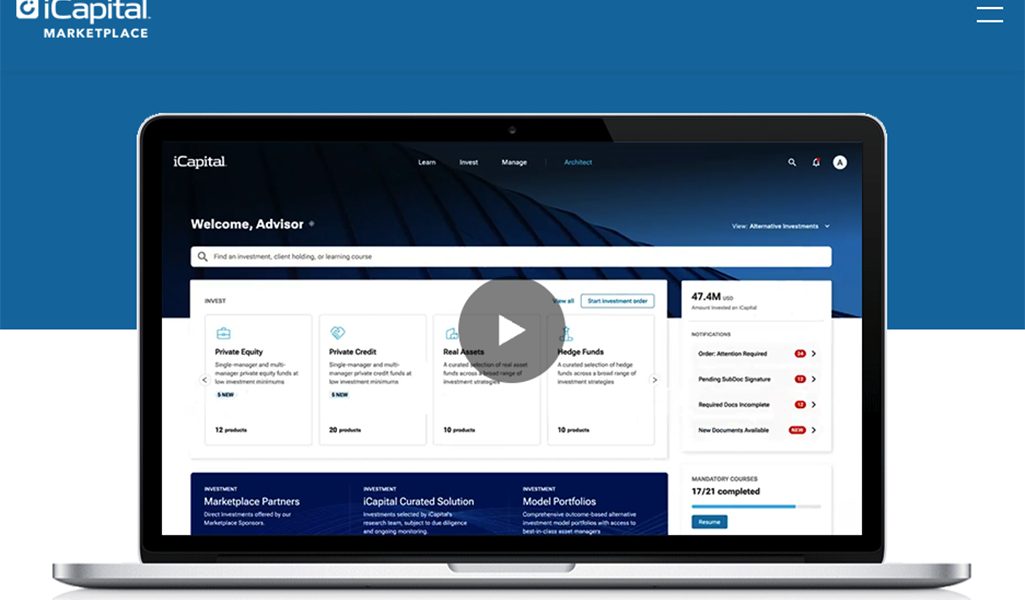Viewport: 1025px width, 600px height.
Task: Advance carousel with the right chevron
Action: click(655, 380)
